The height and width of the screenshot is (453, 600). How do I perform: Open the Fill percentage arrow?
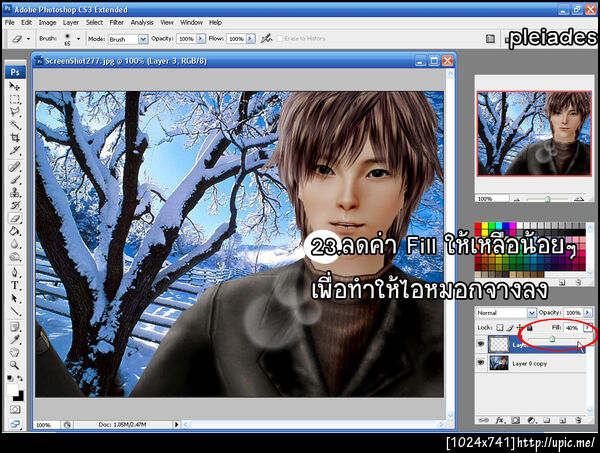pos(587,328)
